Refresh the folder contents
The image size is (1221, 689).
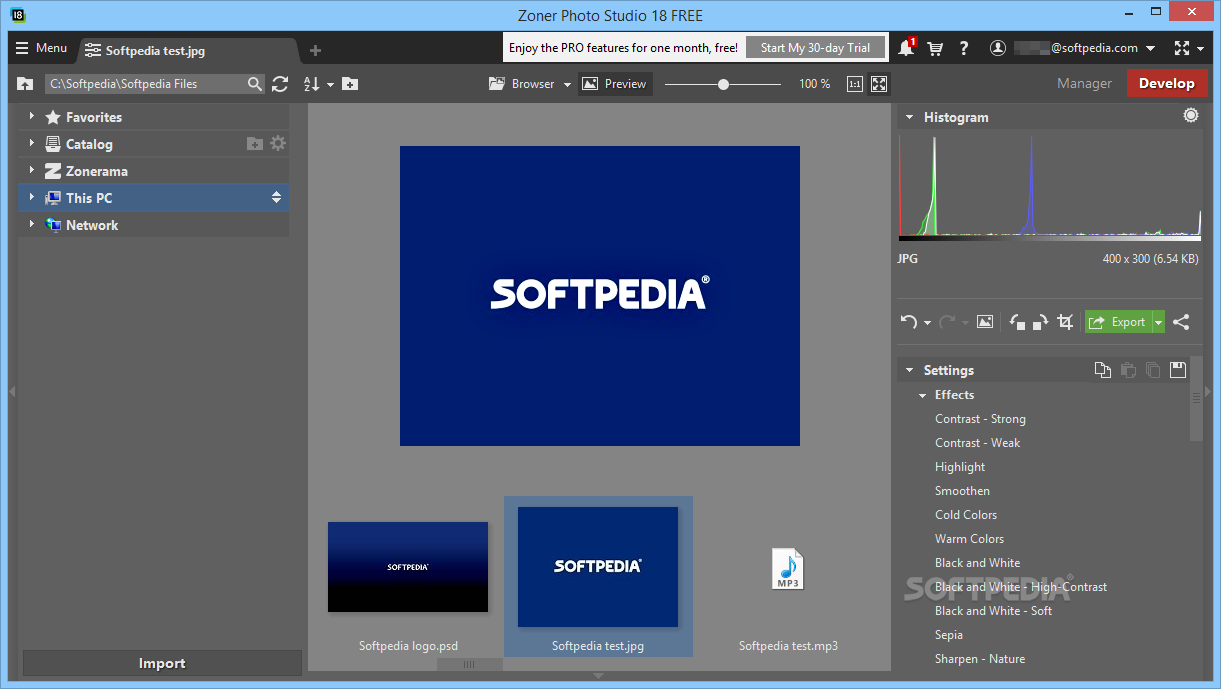[x=280, y=84]
